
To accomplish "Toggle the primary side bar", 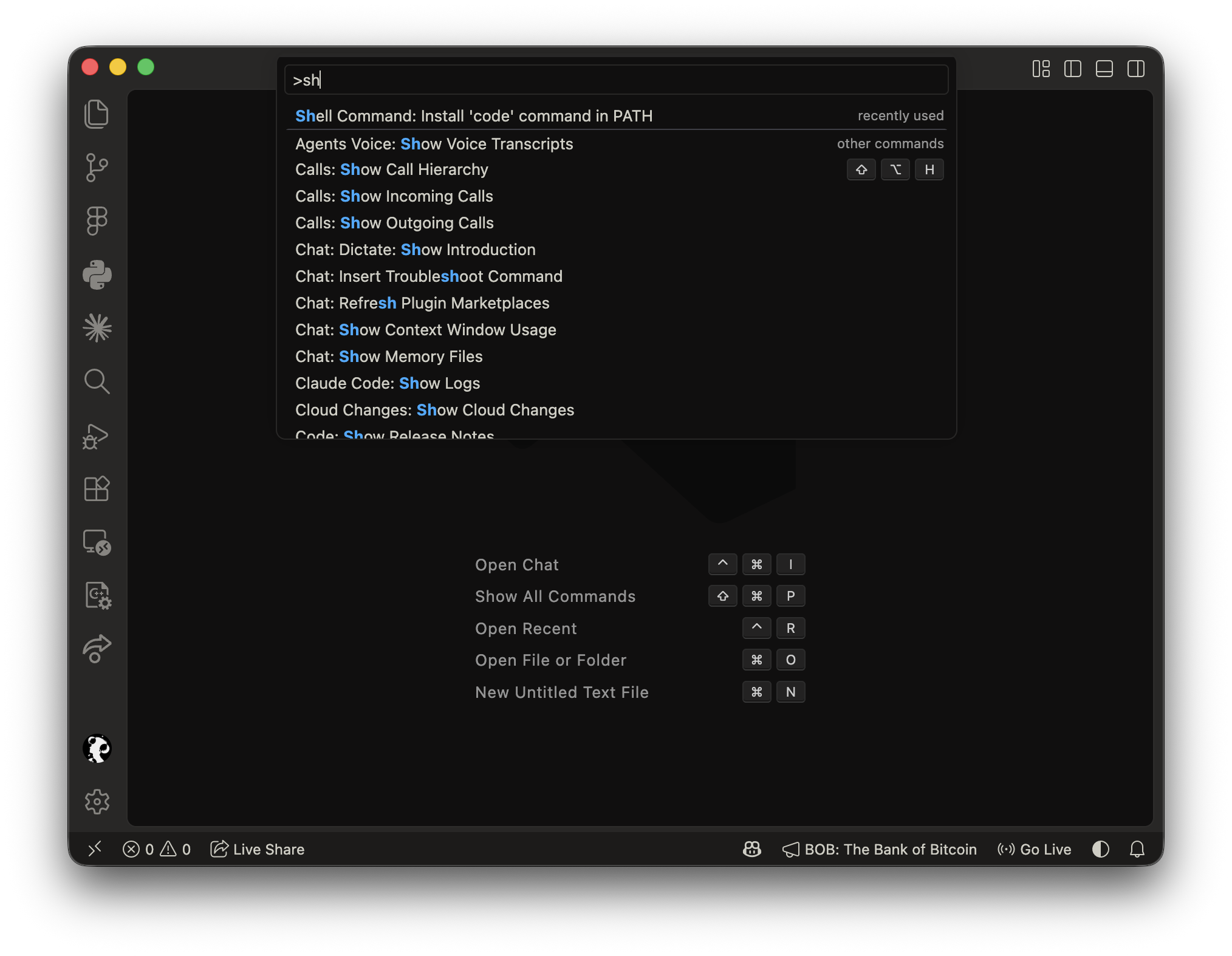I will 1073,69.
